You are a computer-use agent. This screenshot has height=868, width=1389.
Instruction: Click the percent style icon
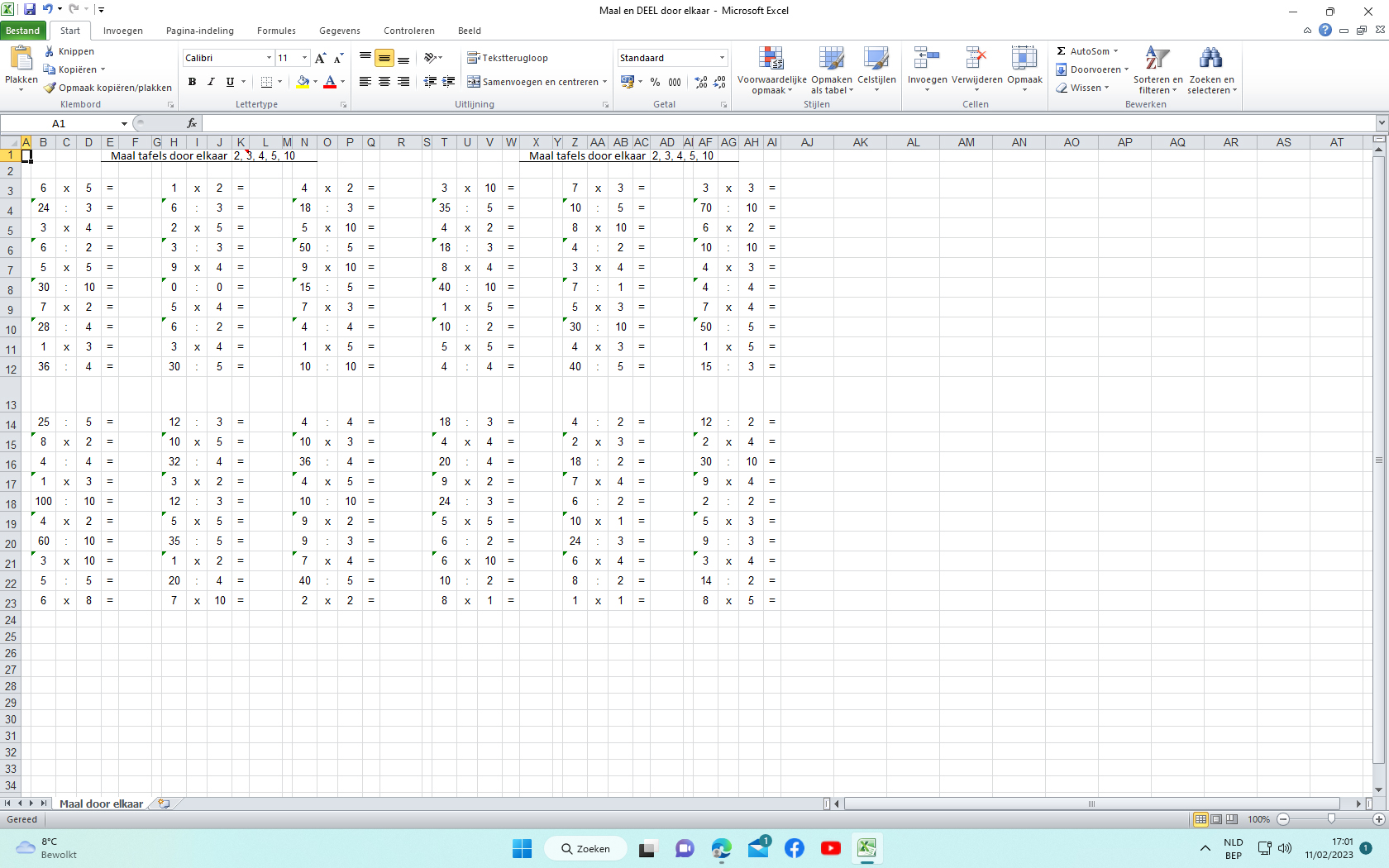[x=655, y=82]
